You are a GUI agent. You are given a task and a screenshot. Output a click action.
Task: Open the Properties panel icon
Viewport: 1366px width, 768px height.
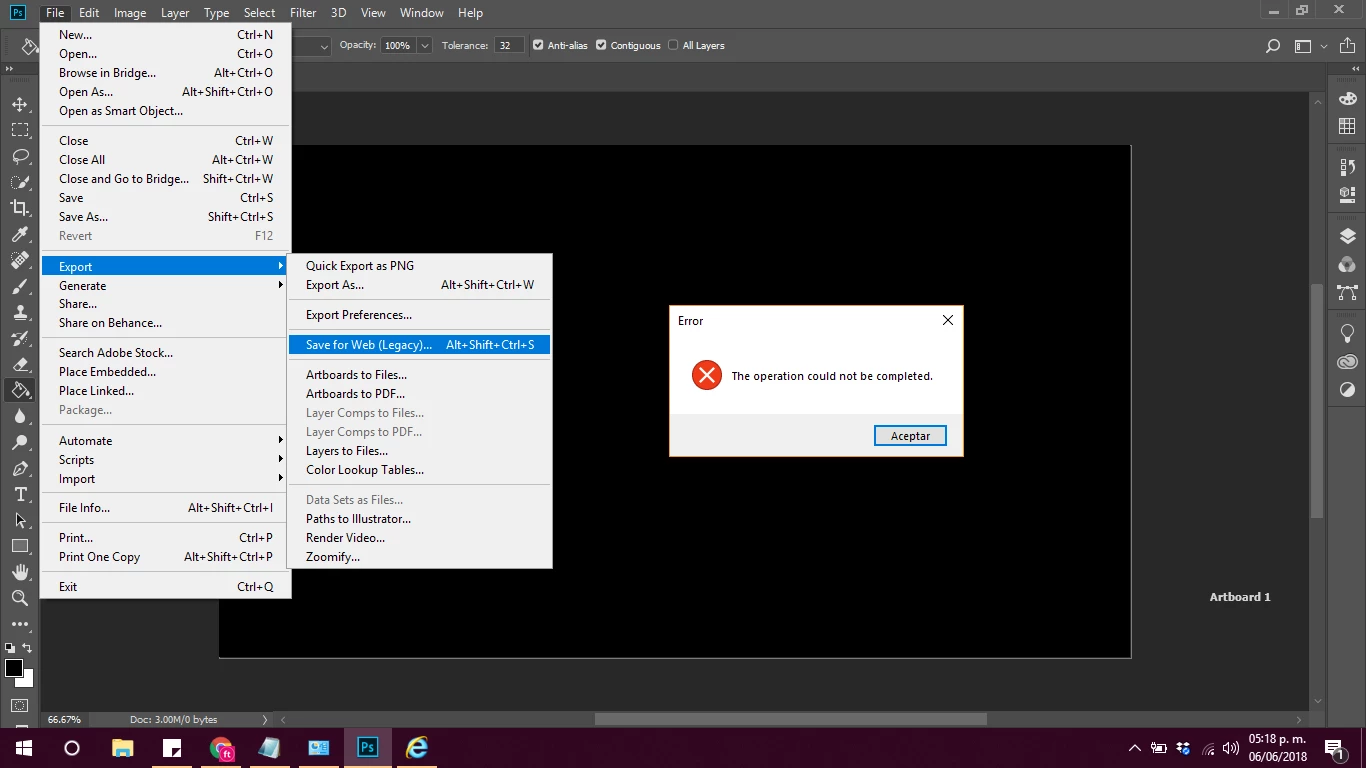[1347, 195]
